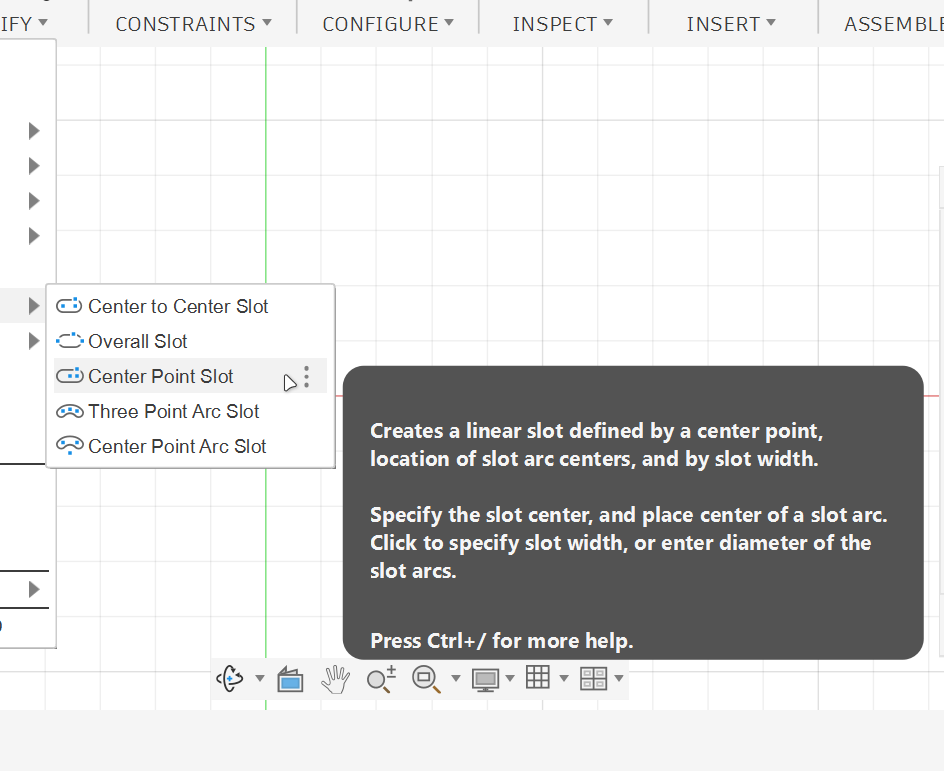Expand the Zoom Window dropdown arrow

456,679
